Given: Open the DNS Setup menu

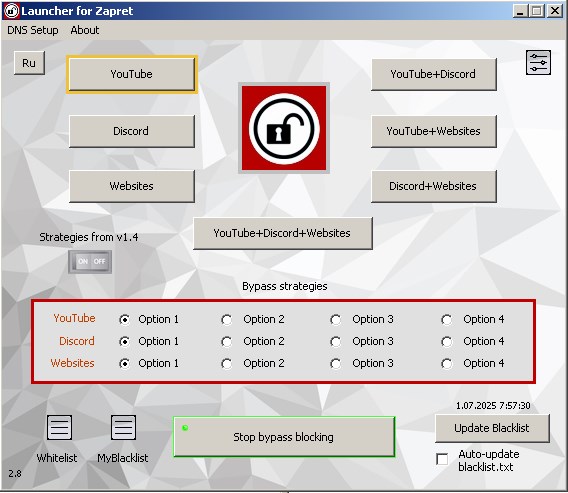Looking at the screenshot, I should pos(33,30).
